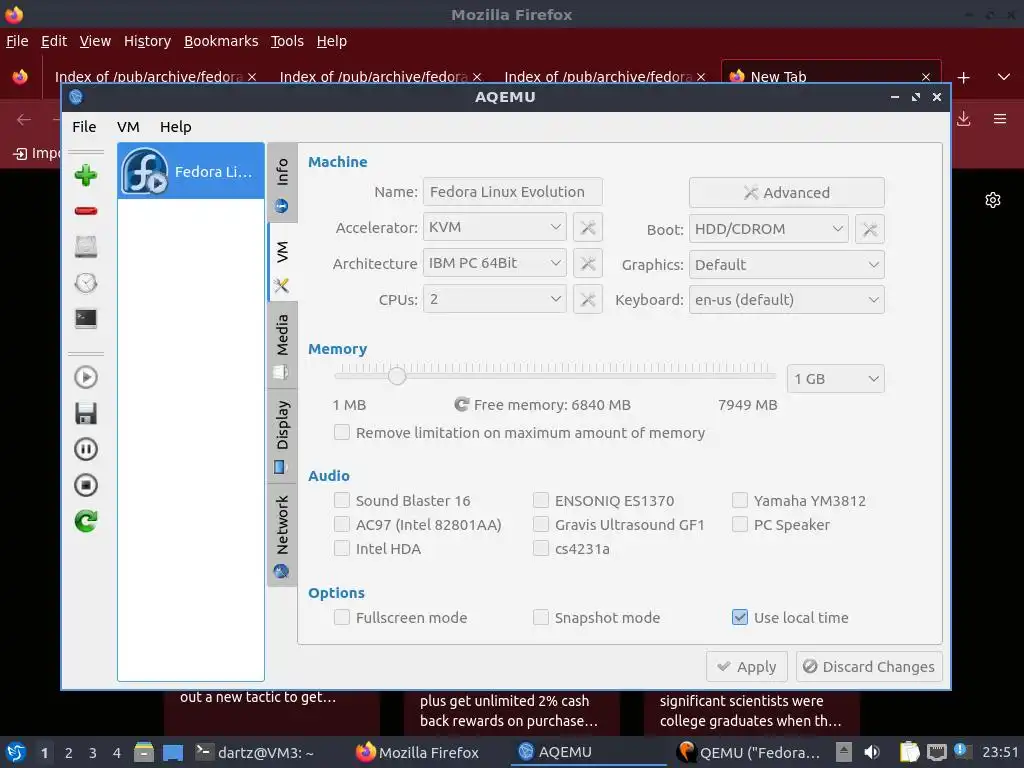
Task: Click the VM Name input field
Action: (513, 192)
